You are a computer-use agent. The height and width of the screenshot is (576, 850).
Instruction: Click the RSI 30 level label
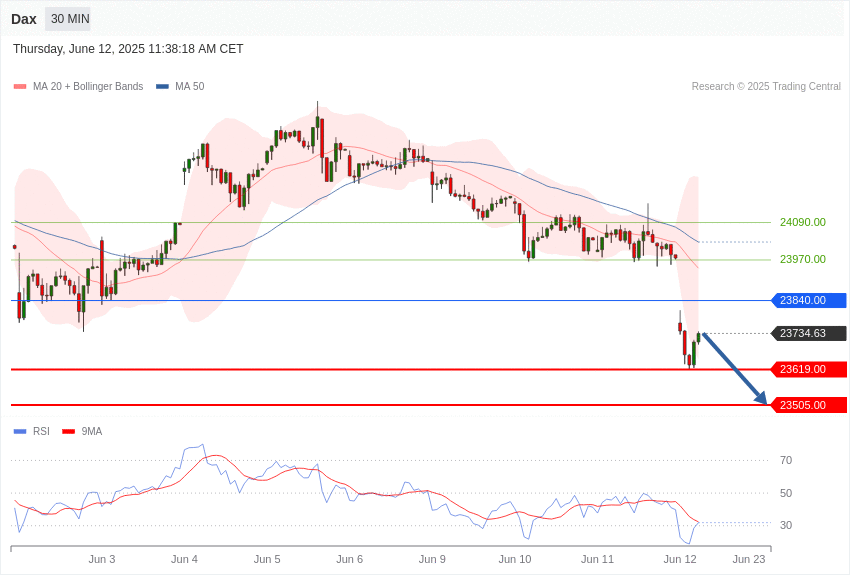tap(786, 525)
